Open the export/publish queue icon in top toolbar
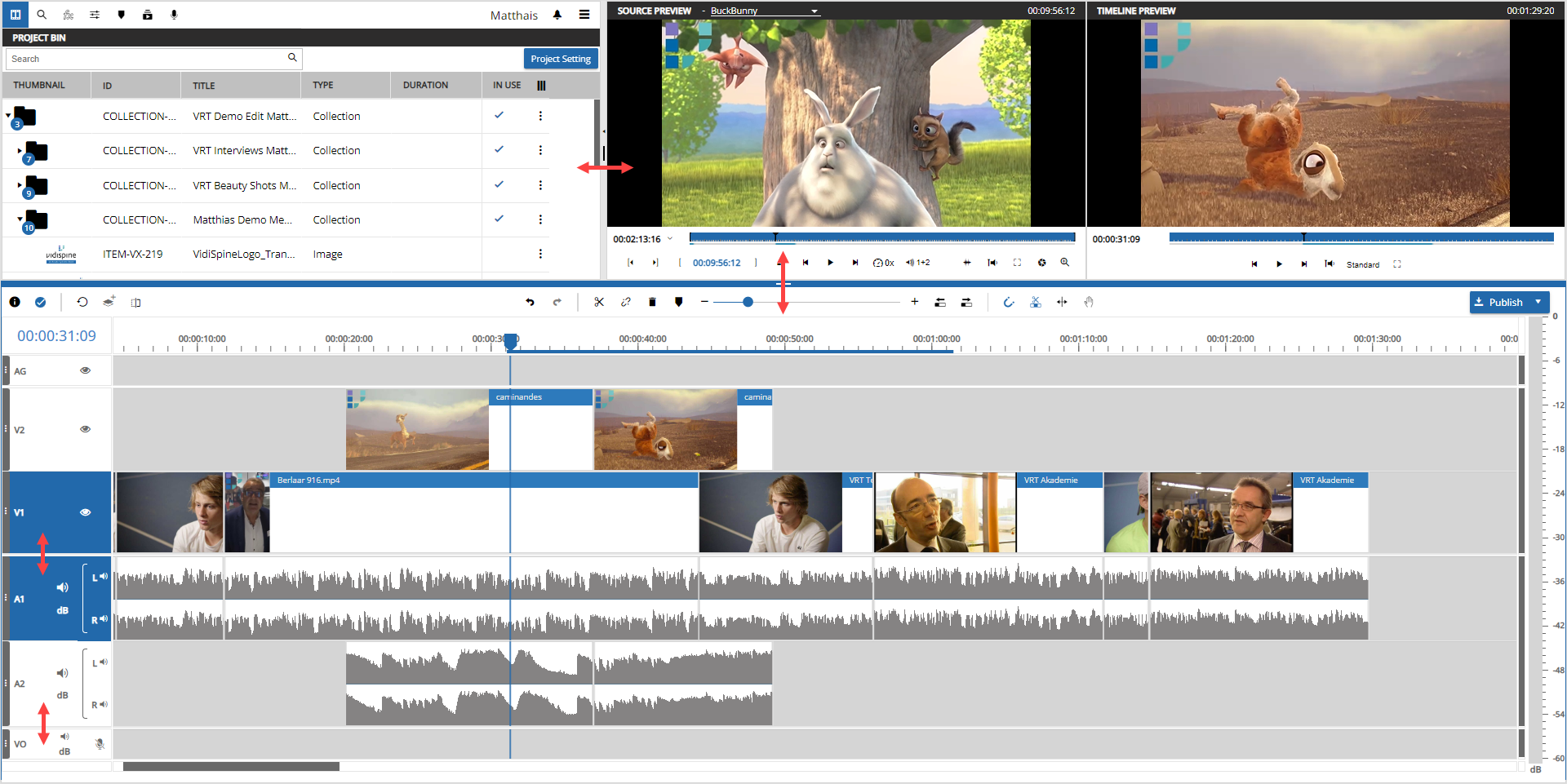 coord(148,14)
